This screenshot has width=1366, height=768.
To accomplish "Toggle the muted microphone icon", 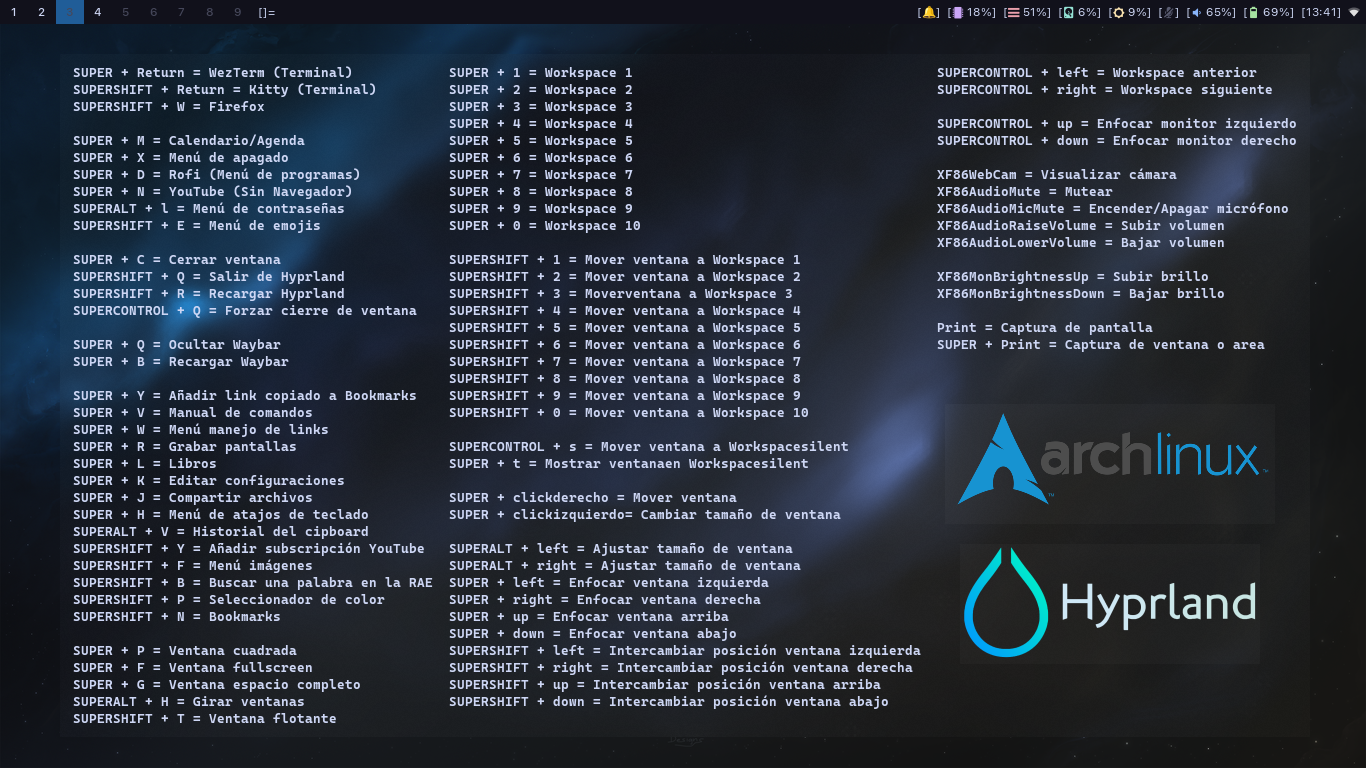I will [1169, 12].
